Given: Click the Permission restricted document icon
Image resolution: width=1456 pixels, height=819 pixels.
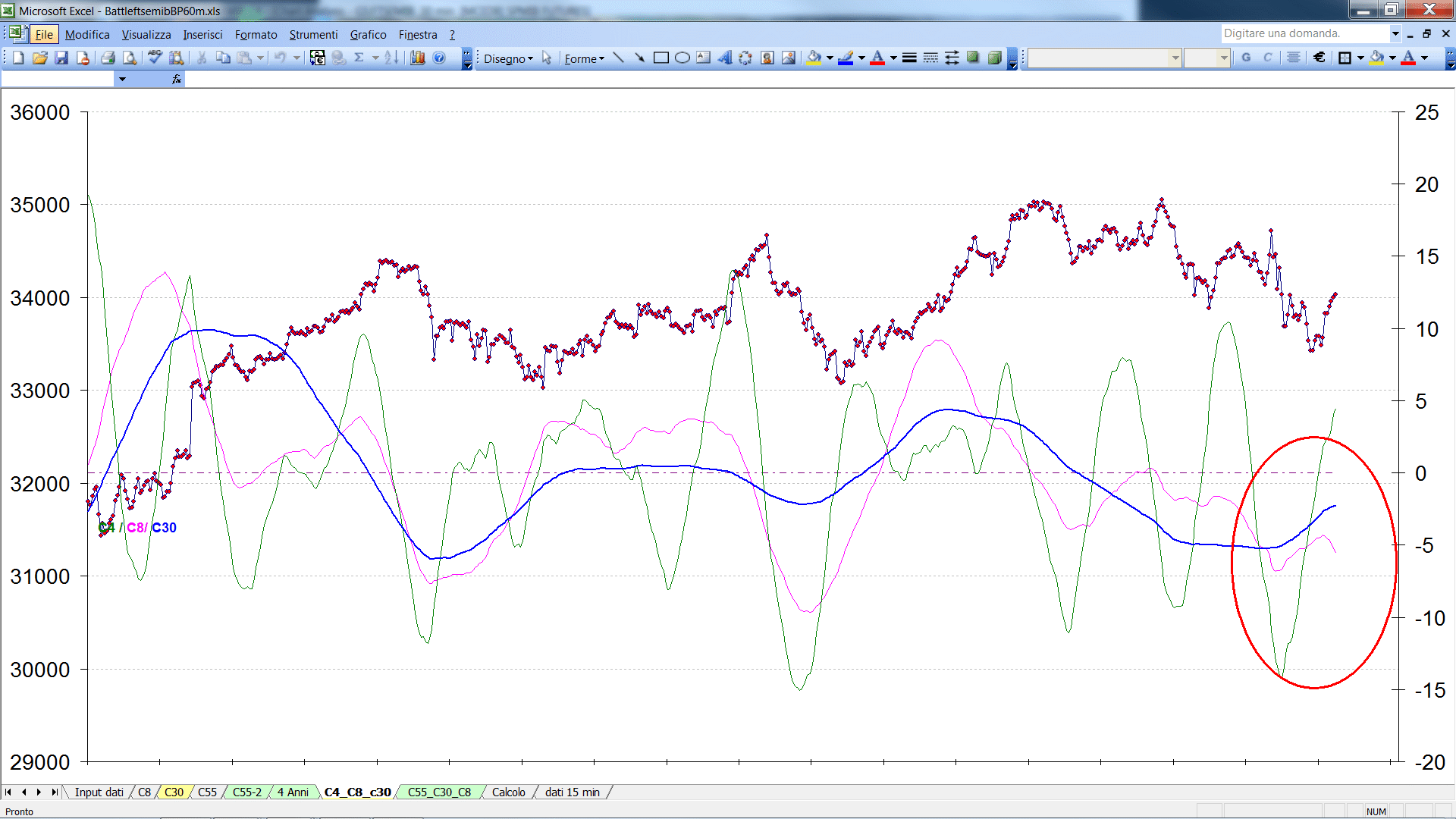Looking at the screenshot, I should click(x=83, y=58).
